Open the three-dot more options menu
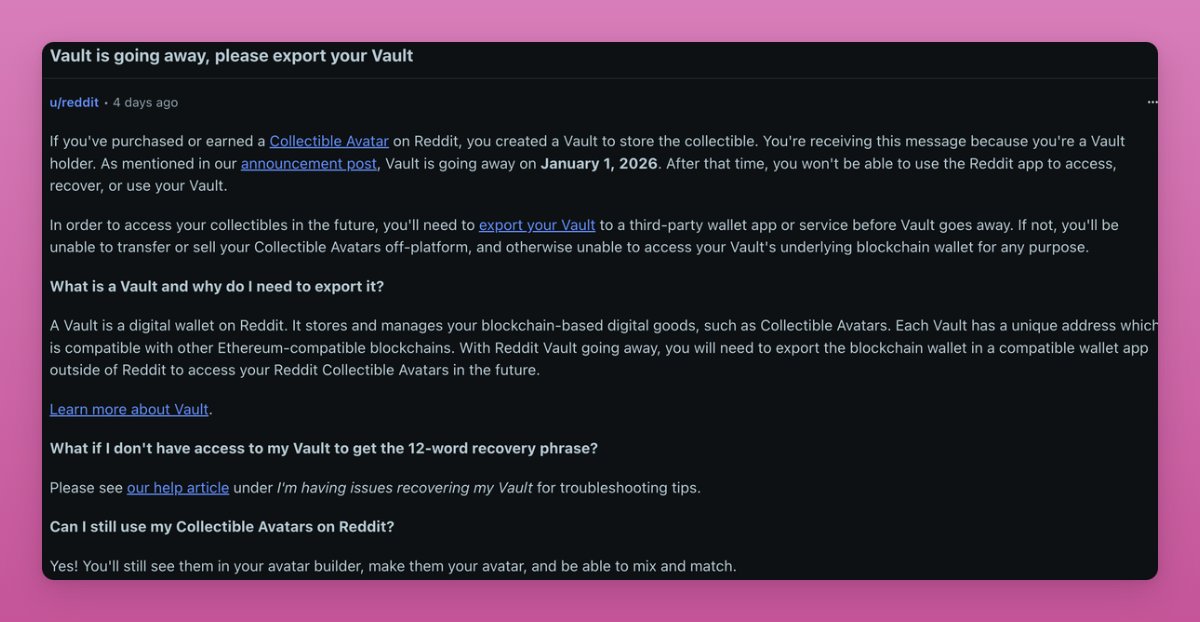The image size is (1200, 622). pyautogui.click(x=1152, y=102)
